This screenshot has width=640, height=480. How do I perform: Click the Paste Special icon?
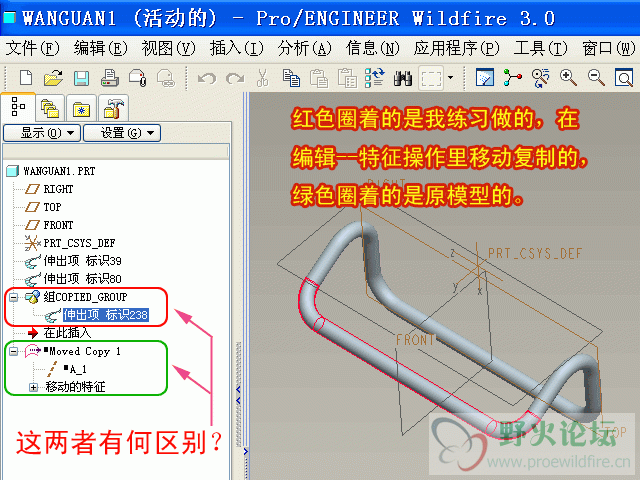[x=347, y=78]
